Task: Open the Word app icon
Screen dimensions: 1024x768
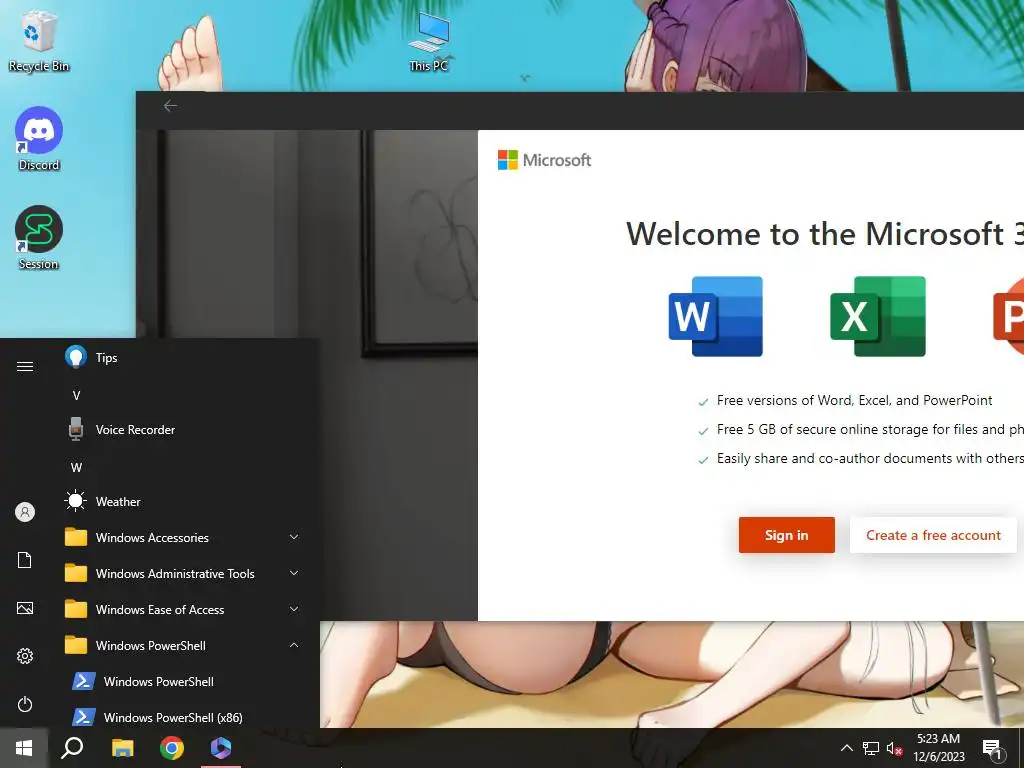Action: point(715,316)
